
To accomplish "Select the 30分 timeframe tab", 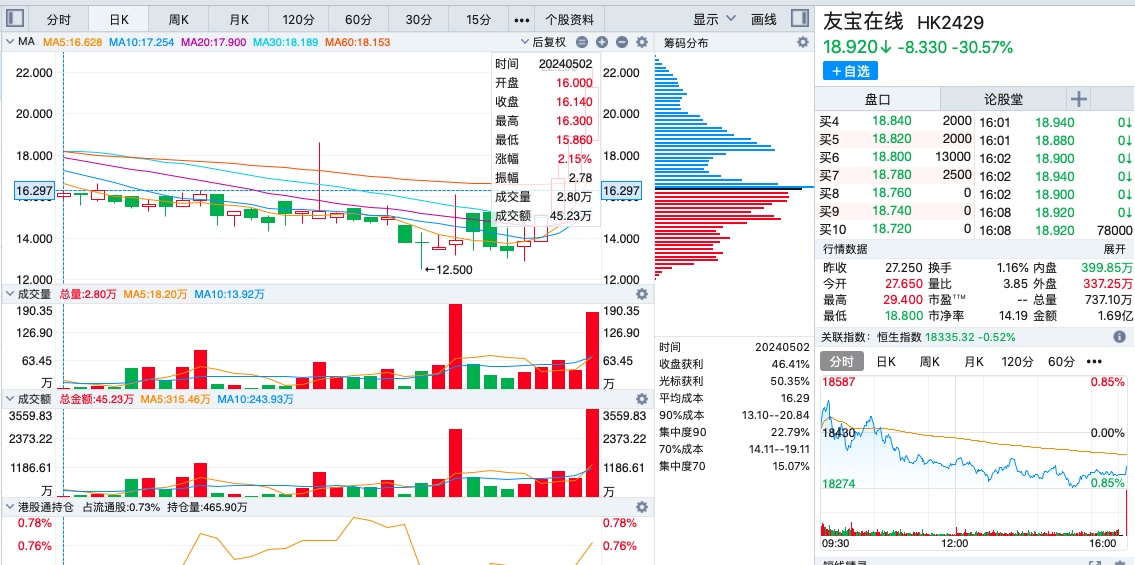I will tap(418, 20).
